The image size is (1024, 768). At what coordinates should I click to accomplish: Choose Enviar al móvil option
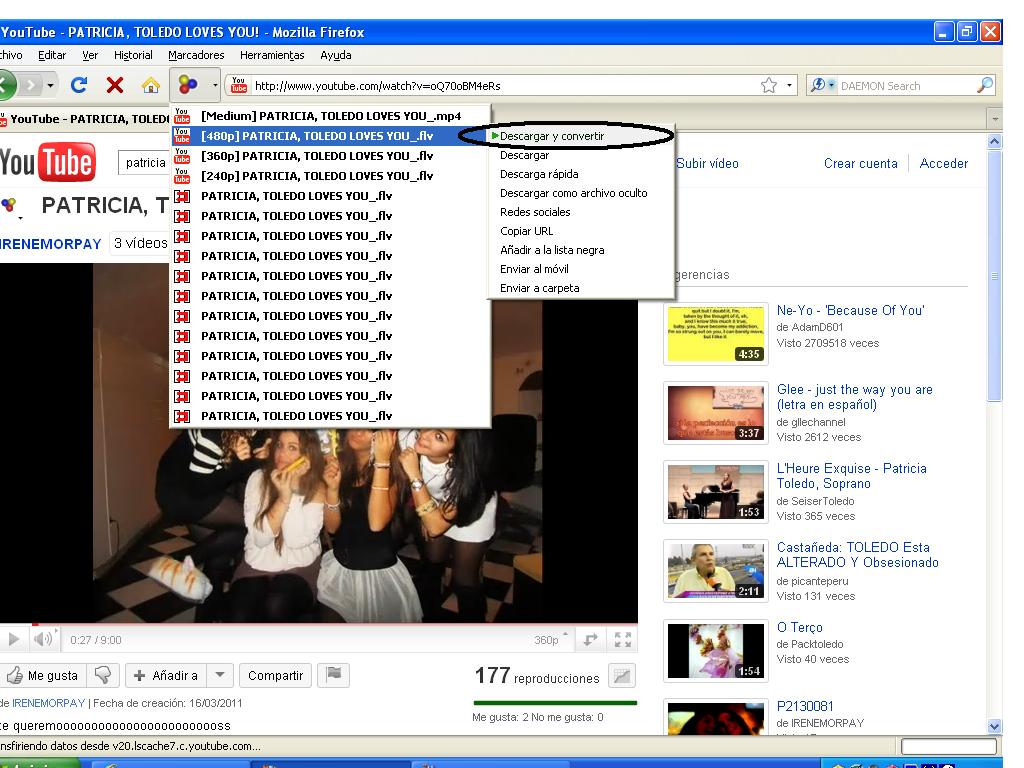point(534,268)
